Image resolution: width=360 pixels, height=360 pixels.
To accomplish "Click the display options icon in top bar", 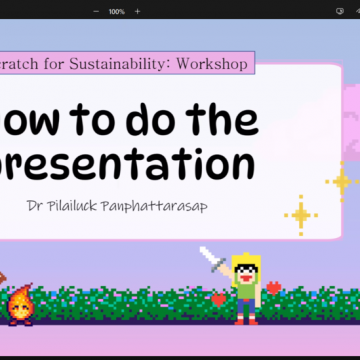I will click(340, 11).
